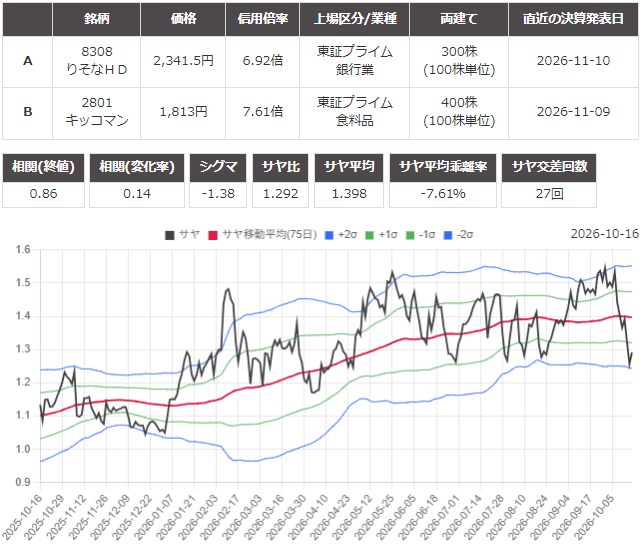Click the サヤ比 stat header
Viewport: 642px width, 546px height.
(x=280, y=167)
